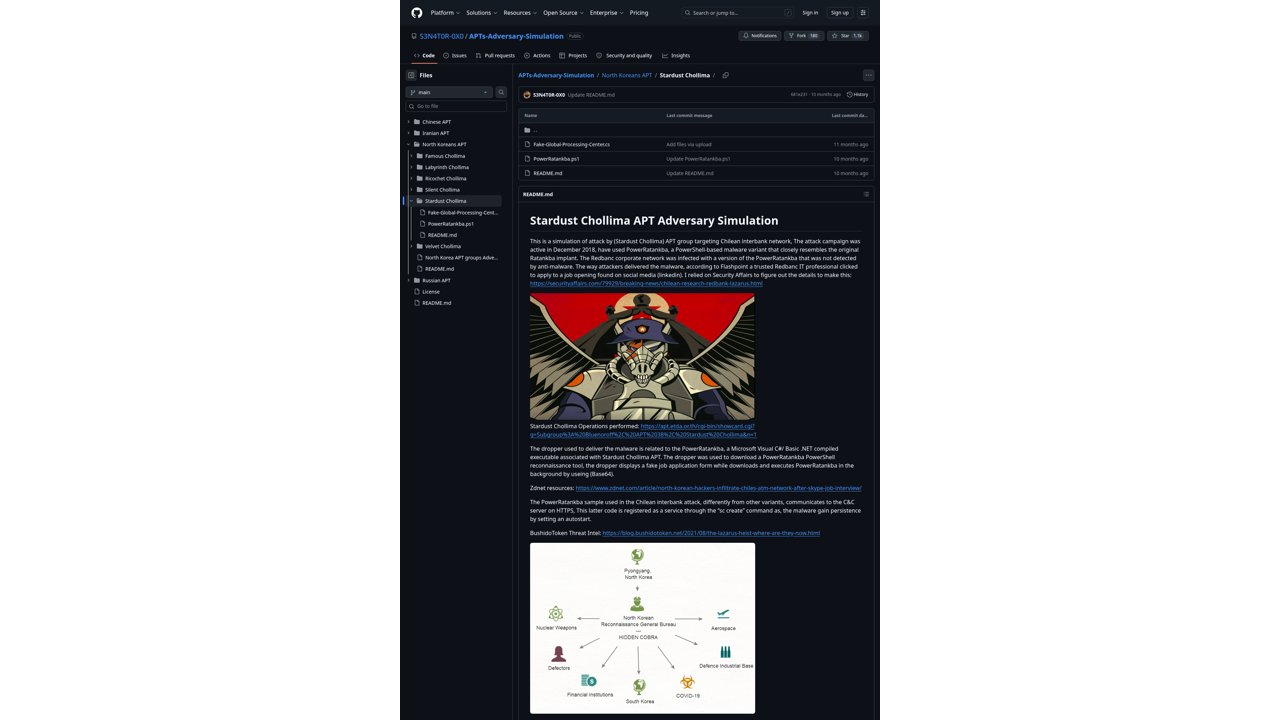Open the README outline icon
The width and height of the screenshot is (1280, 720).
tap(866, 194)
